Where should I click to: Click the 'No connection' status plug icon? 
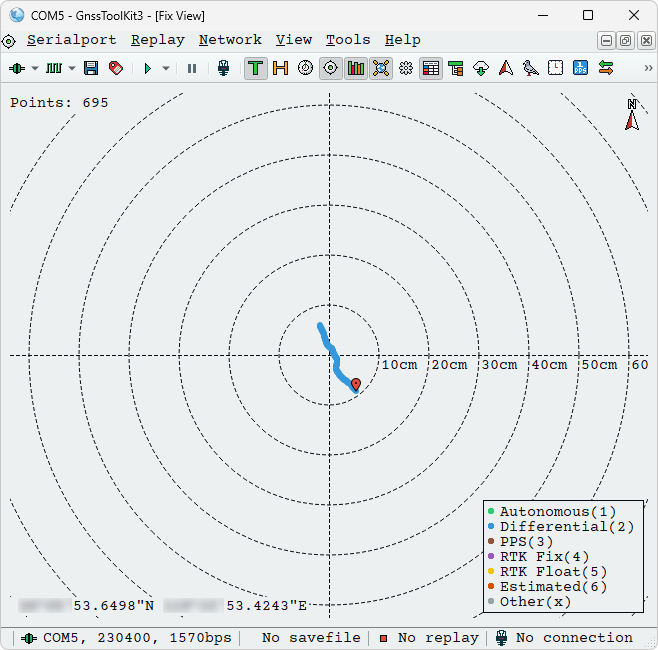[x=501, y=638]
